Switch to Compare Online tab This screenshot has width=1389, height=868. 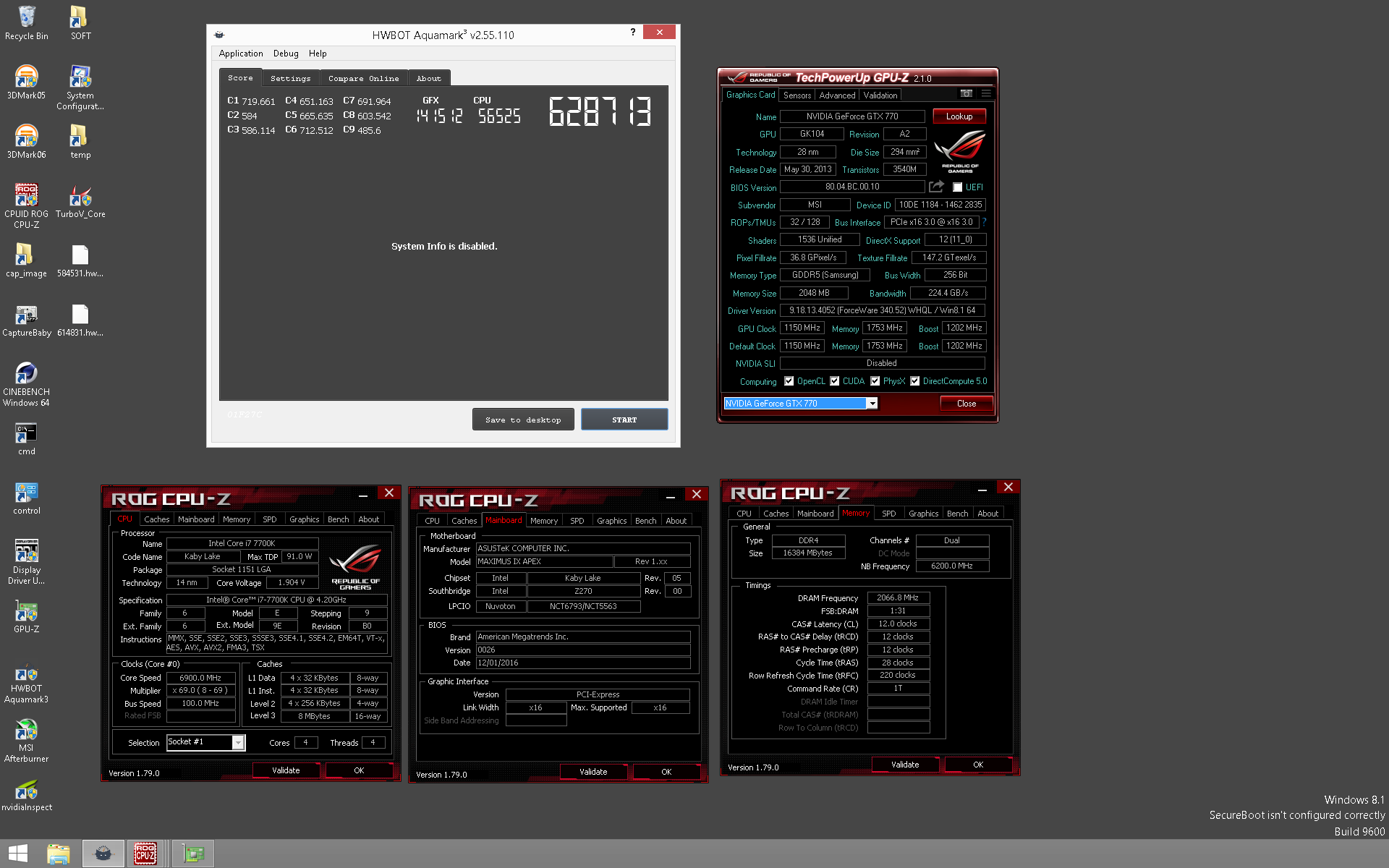coord(364,78)
